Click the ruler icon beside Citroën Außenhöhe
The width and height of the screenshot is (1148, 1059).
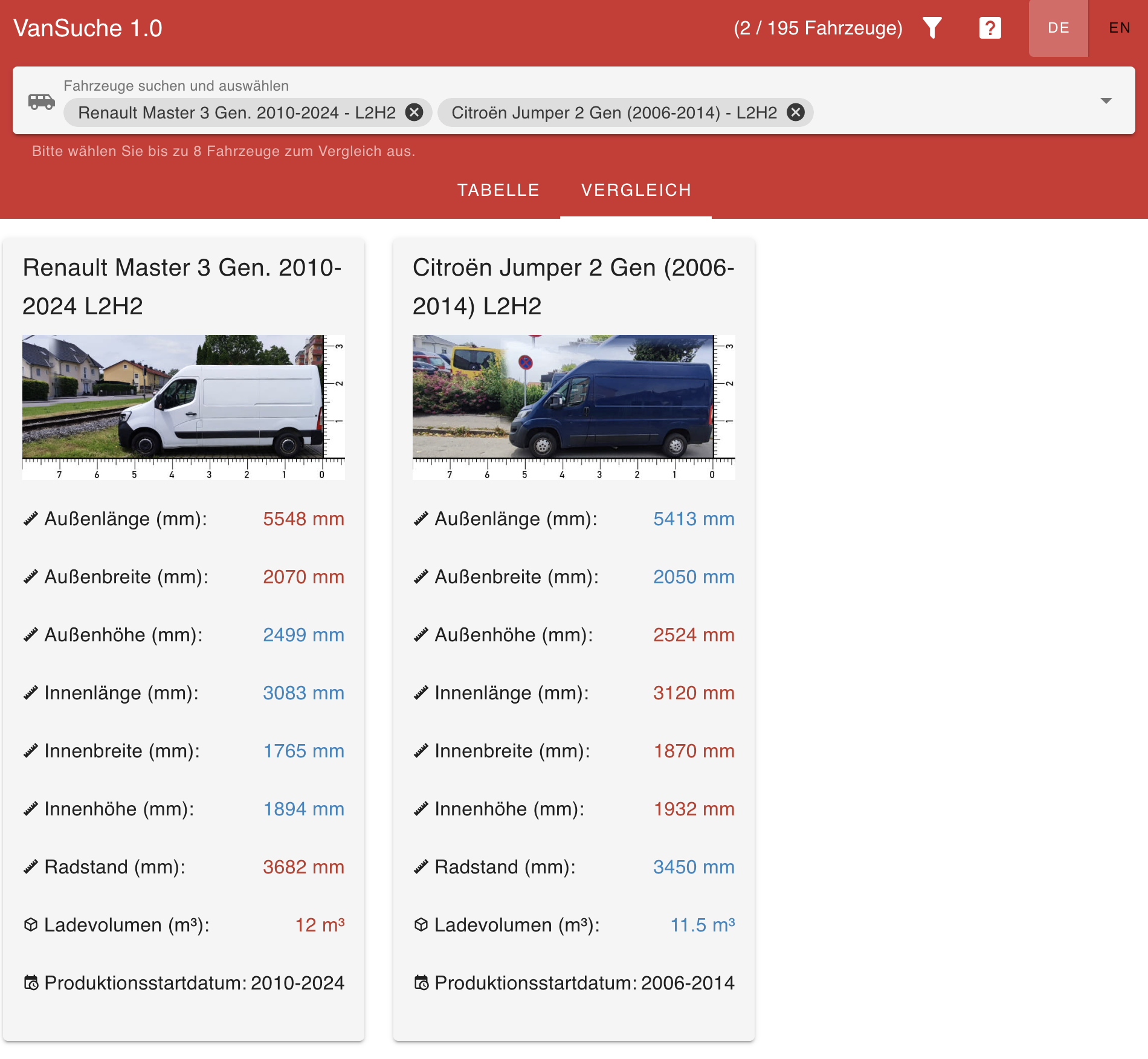pos(421,635)
